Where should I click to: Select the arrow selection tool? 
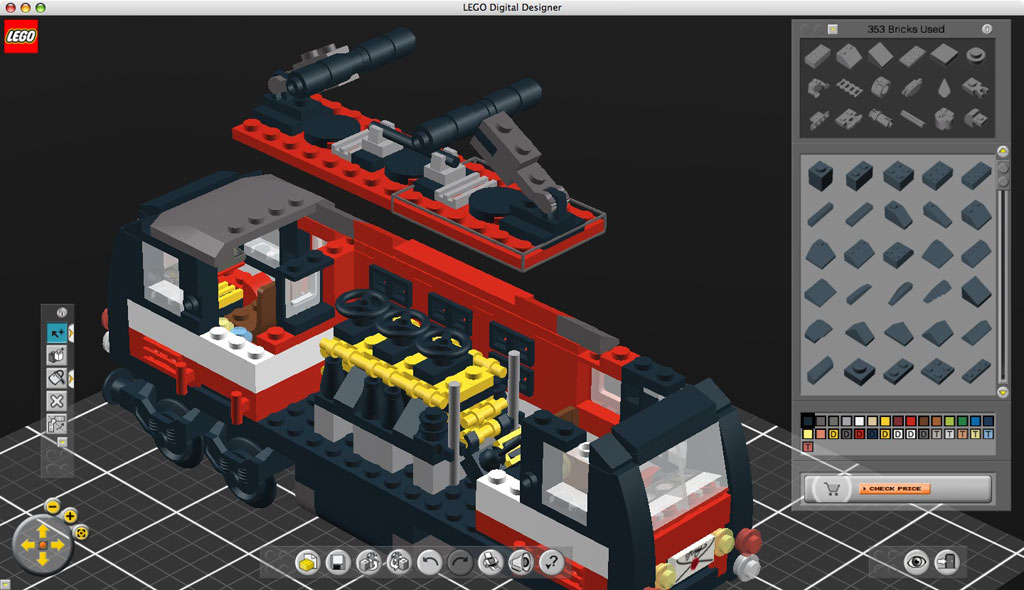(55, 330)
